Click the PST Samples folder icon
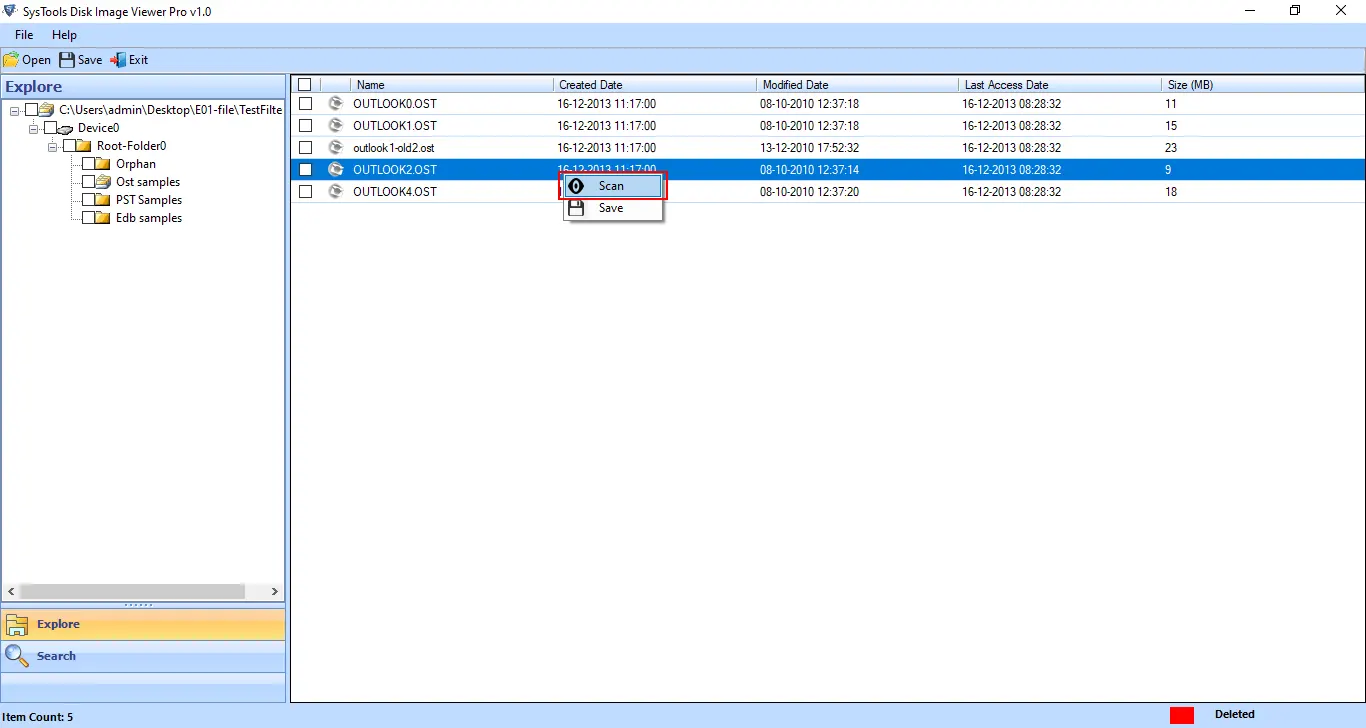The height and width of the screenshot is (728, 1366). pos(103,200)
